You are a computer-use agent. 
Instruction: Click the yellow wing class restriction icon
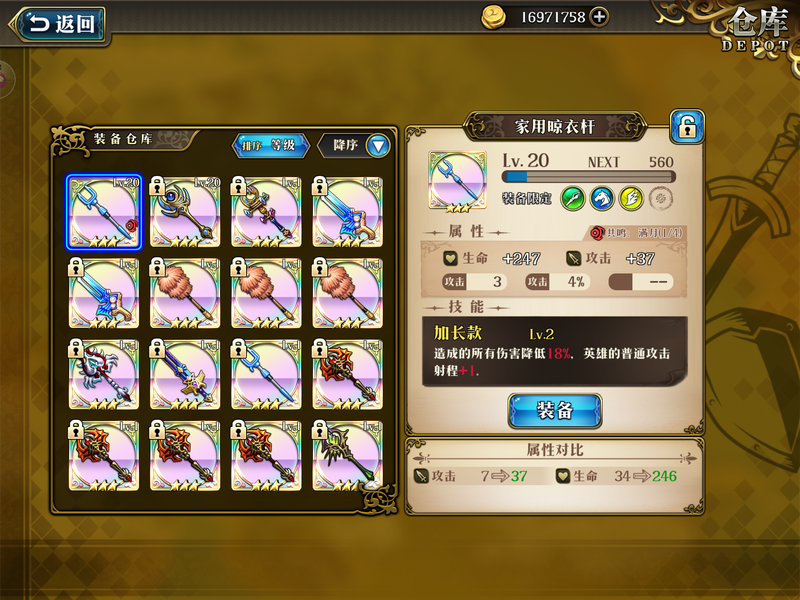pyautogui.click(x=631, y=198)
